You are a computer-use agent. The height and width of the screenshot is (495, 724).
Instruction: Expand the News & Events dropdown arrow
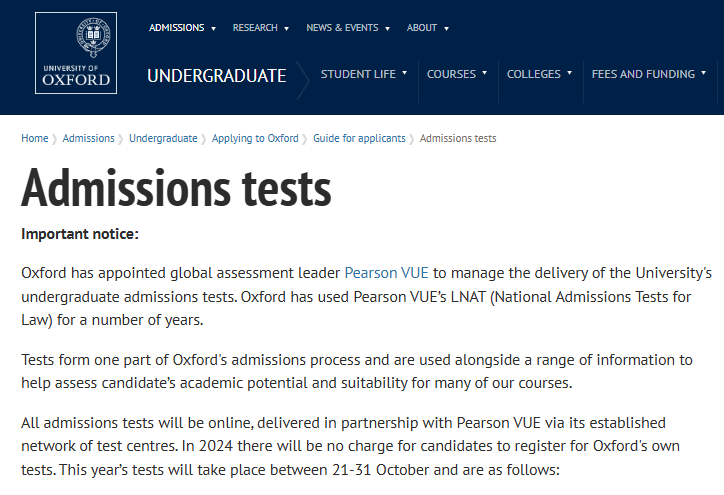(387, 29)
